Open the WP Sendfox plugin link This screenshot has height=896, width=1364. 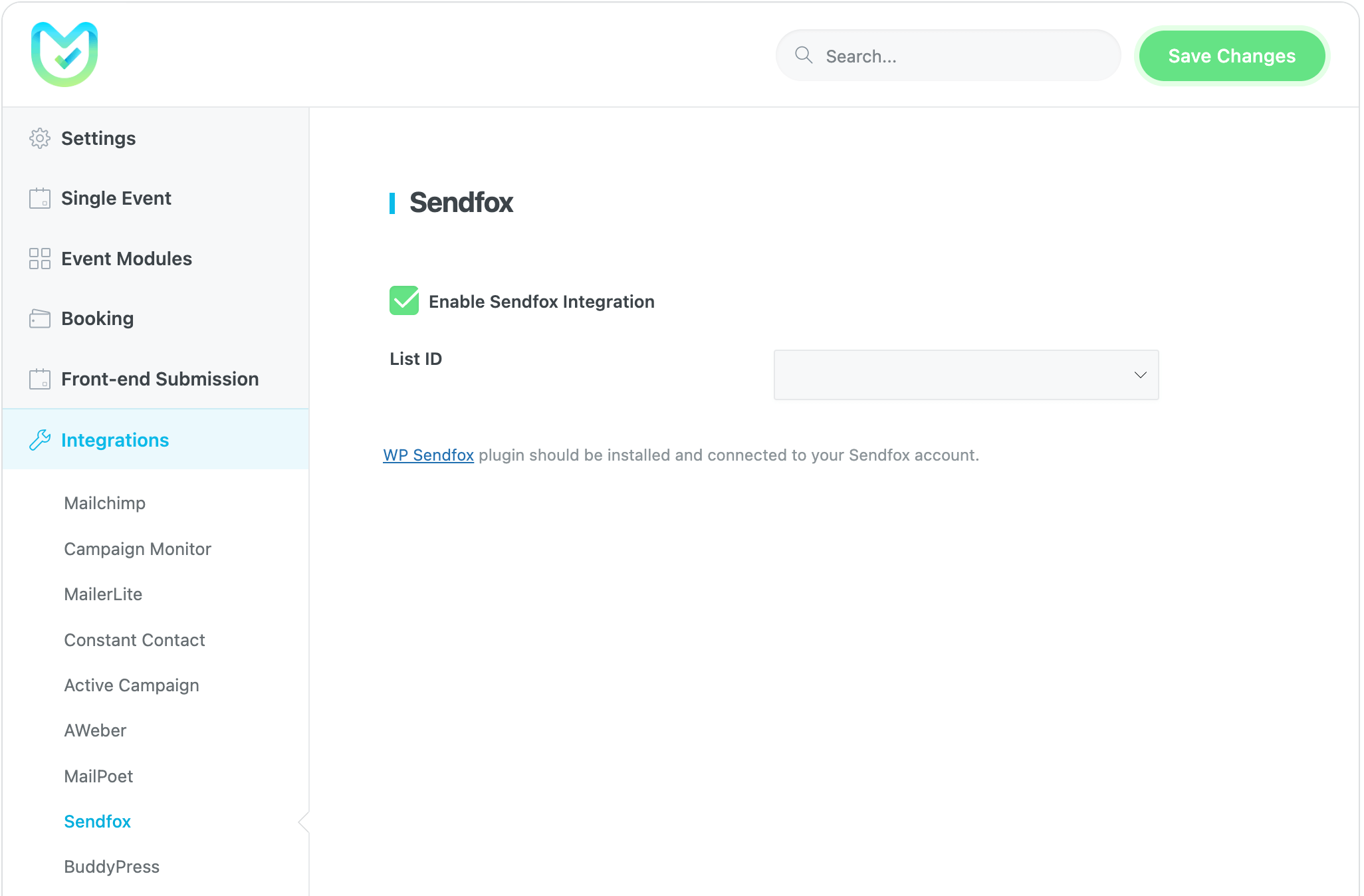pos(428,455)
